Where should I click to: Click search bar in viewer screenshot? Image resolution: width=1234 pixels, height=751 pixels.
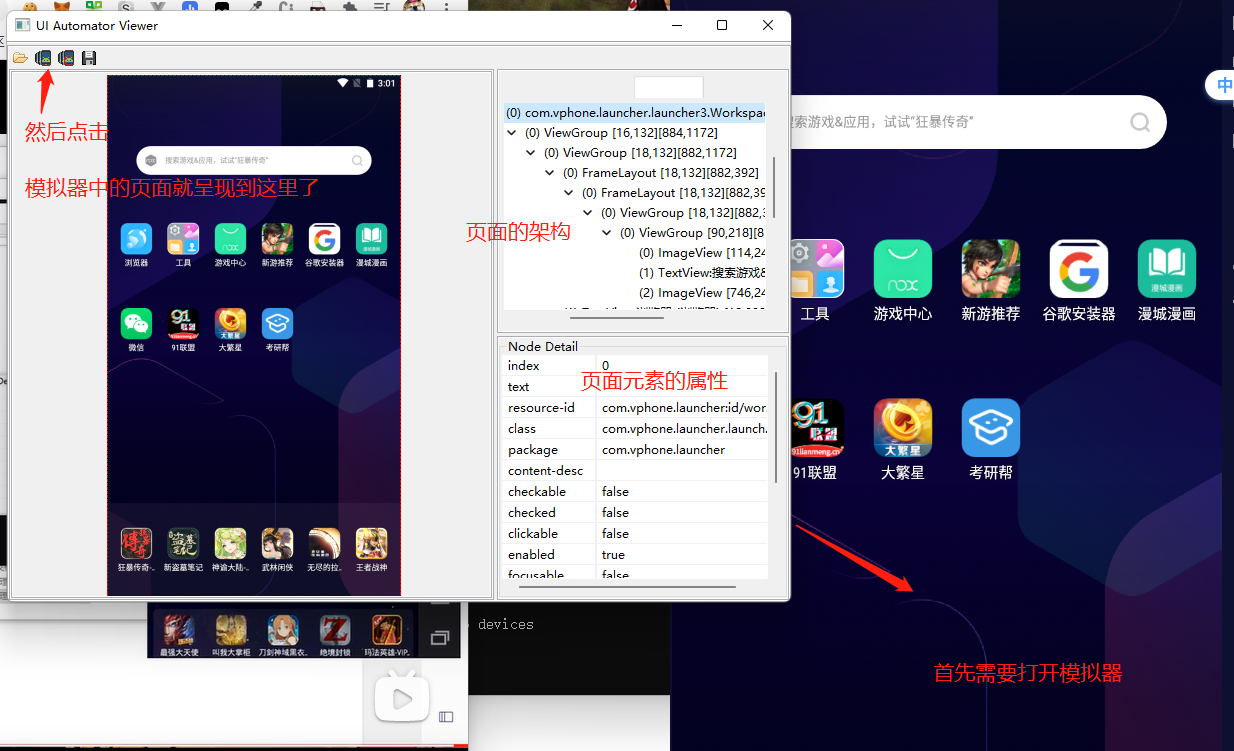point(254,160)
